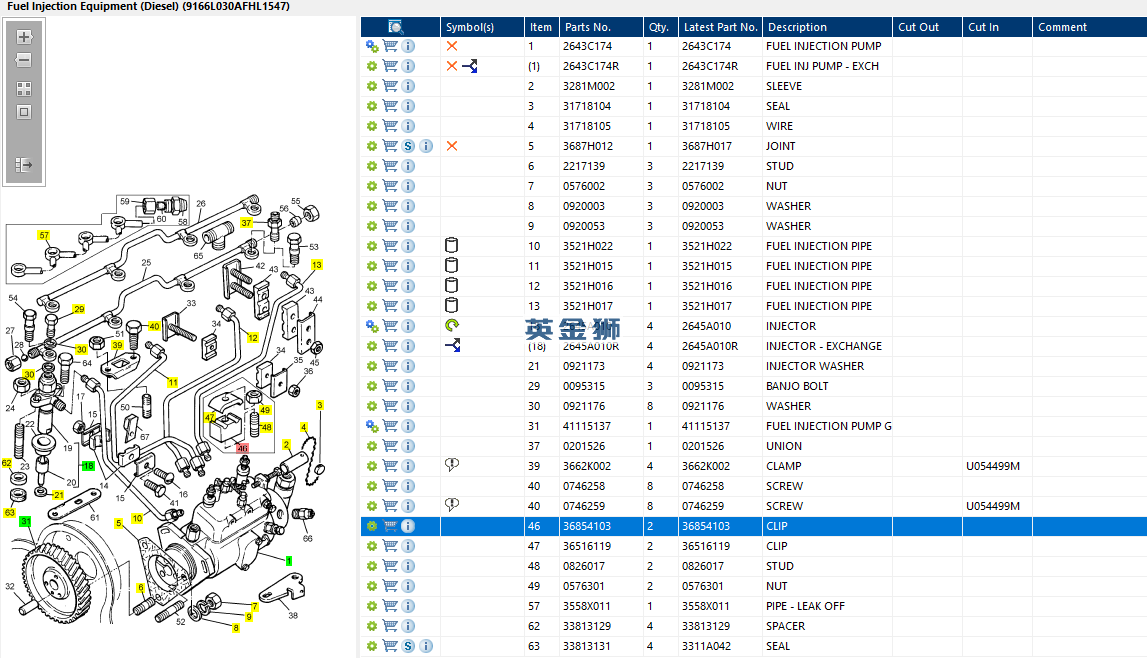1147x658 pixels.
Task: Select green callout 18 in the diagram
Action: point(88,466)
